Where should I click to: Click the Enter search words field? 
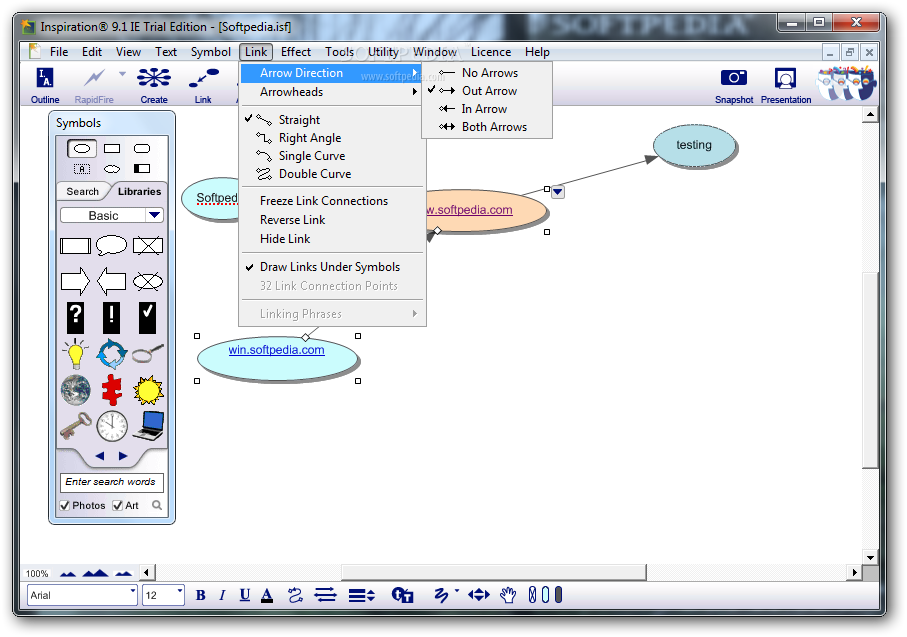coord(112,482)
